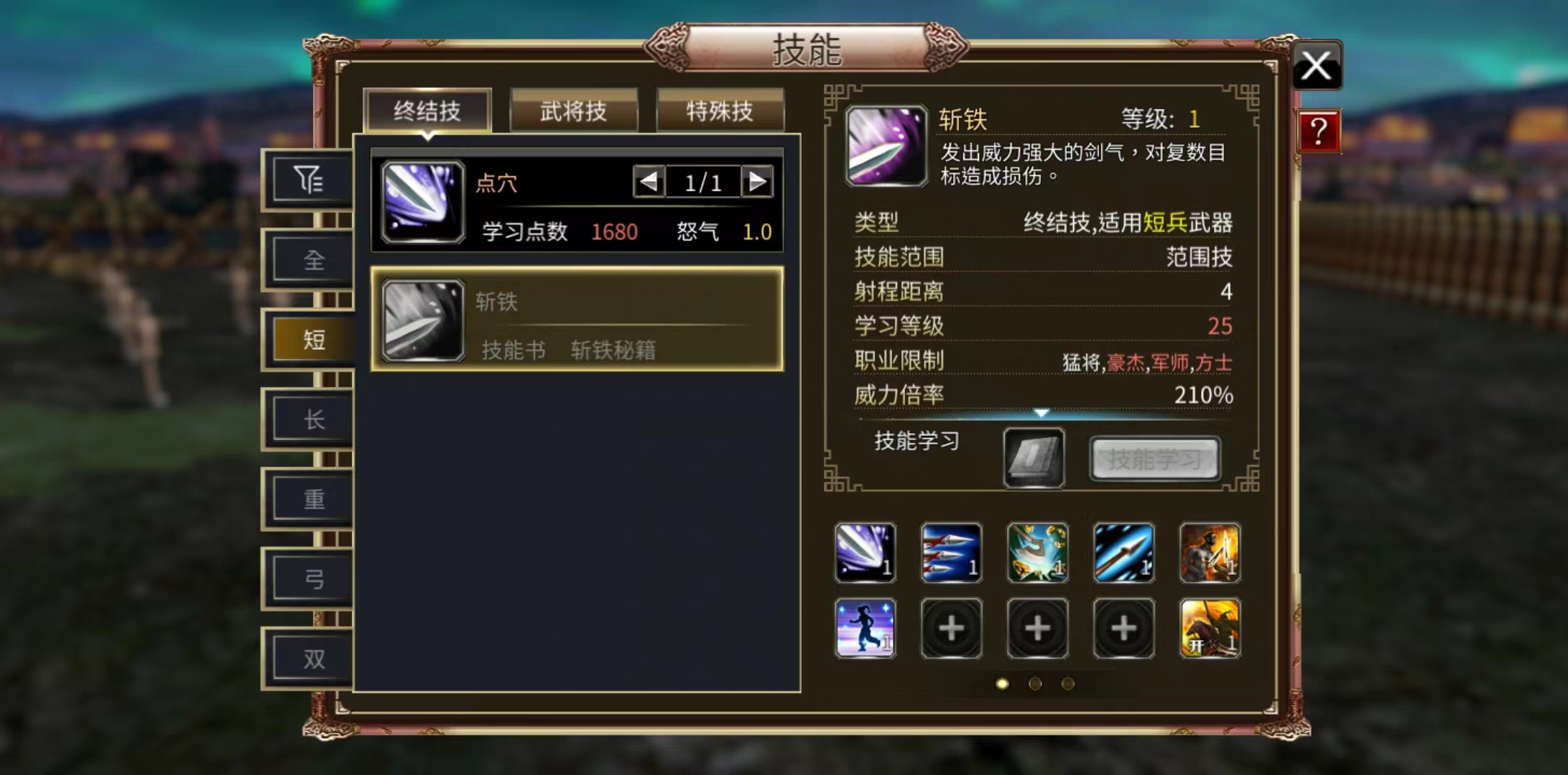Screen dimensions: 1568x775
Task: Click the red question mark help icon
Action: point(1319,131)
